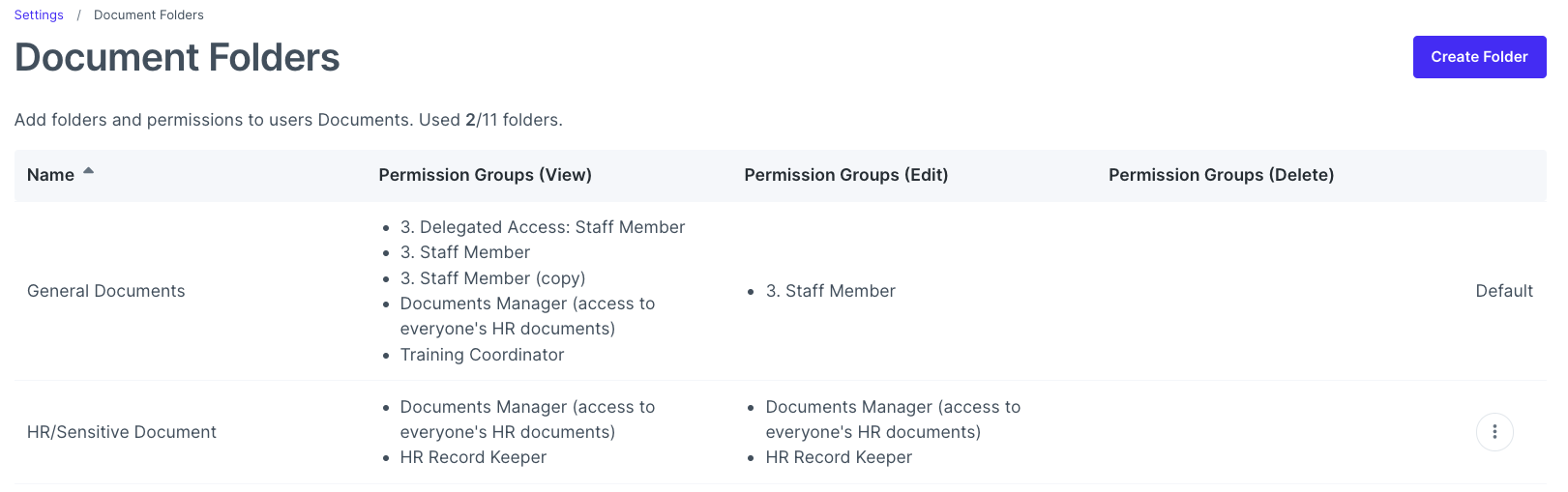
Task: Click the Create Folder button
Action: [1479, 57]
